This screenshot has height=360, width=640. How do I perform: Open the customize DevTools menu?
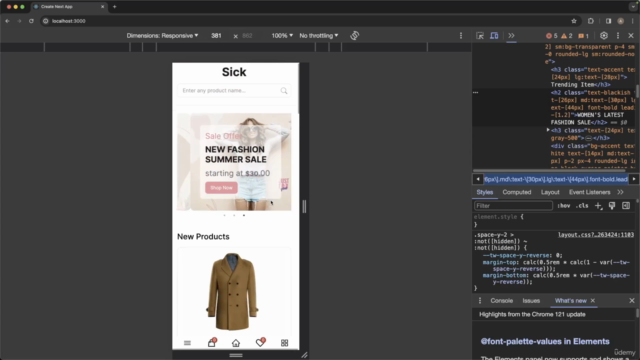[x=618, y=36]
